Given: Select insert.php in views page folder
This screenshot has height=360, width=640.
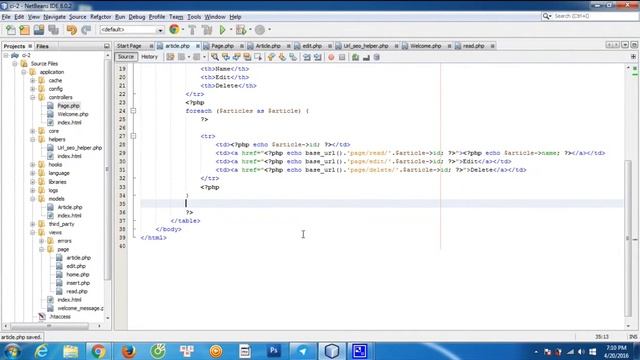Looking at the screenshot, I should pos(78,283).
